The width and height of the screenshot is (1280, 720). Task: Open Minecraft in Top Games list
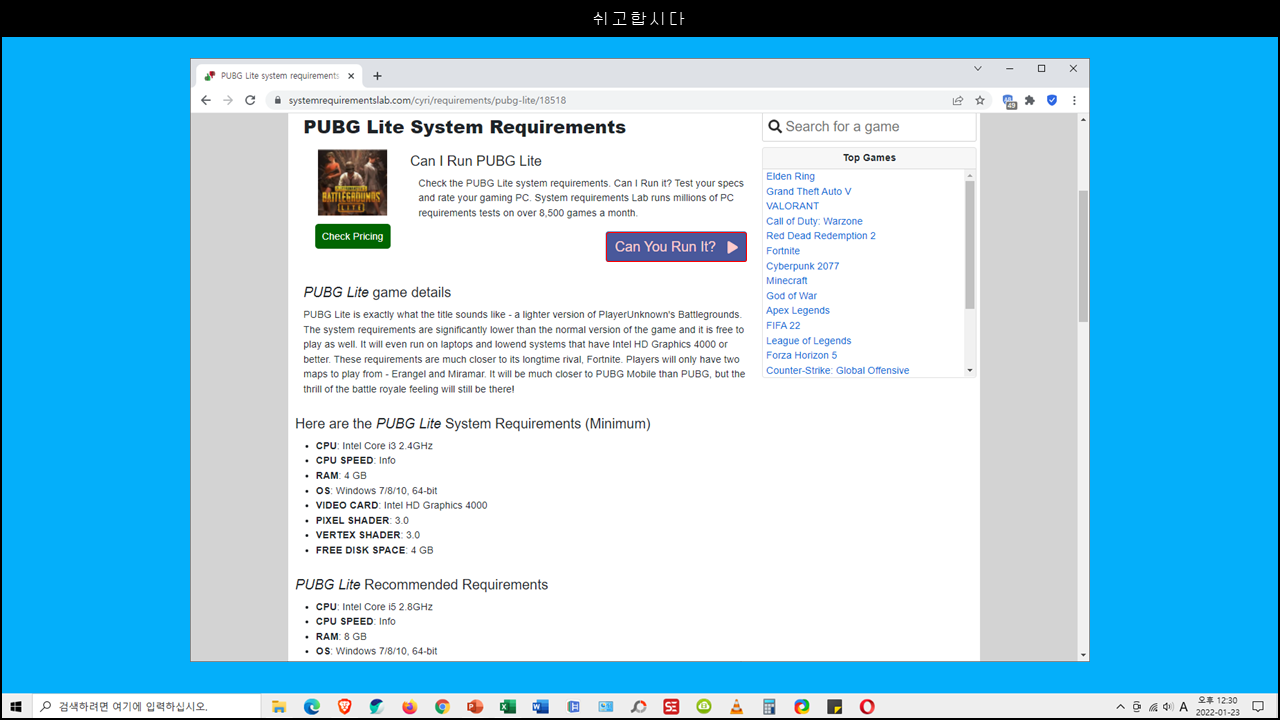pos(787,281)
